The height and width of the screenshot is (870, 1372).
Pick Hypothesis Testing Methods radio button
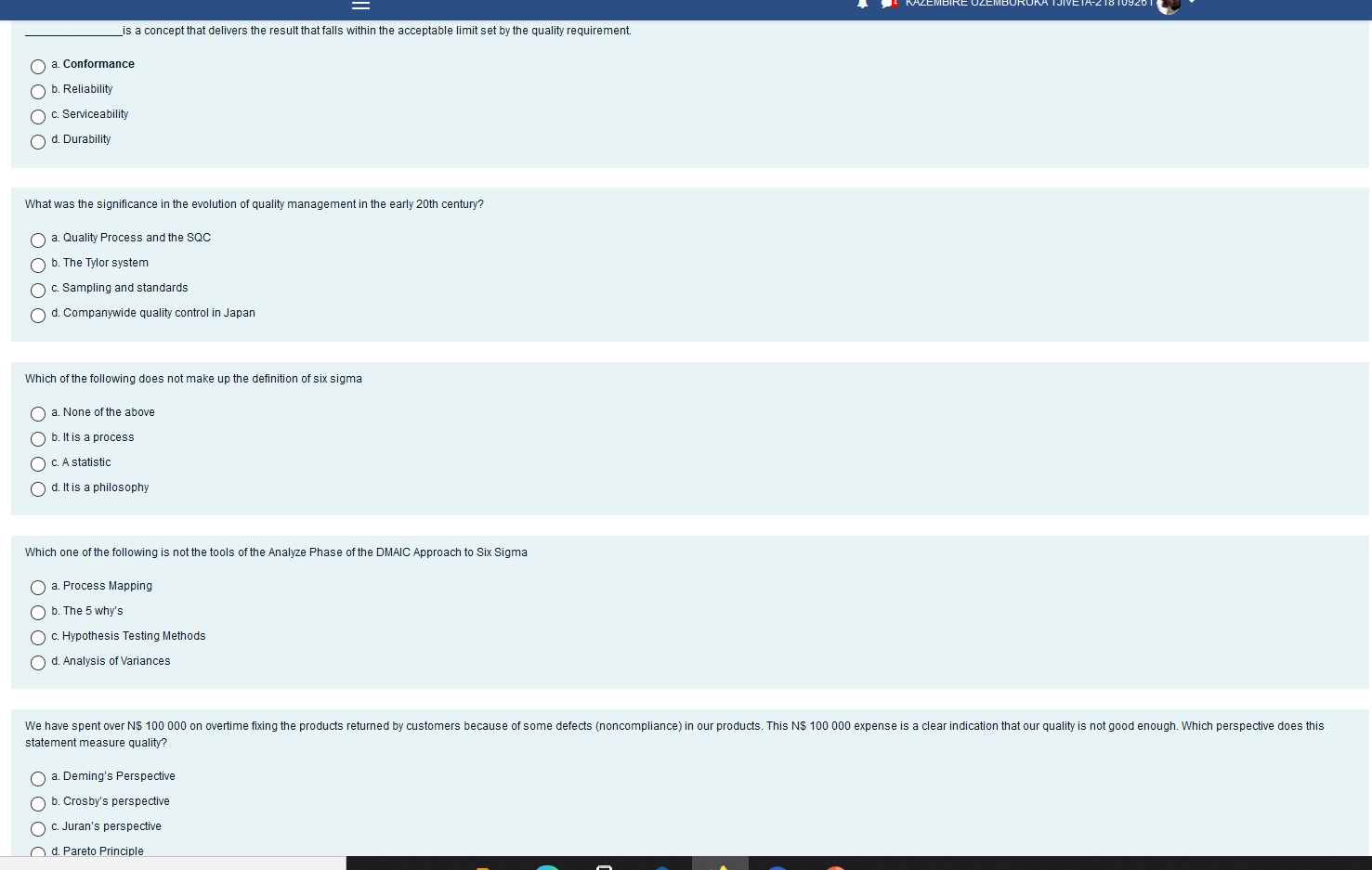pyautogui.click(x=38, y=638)
